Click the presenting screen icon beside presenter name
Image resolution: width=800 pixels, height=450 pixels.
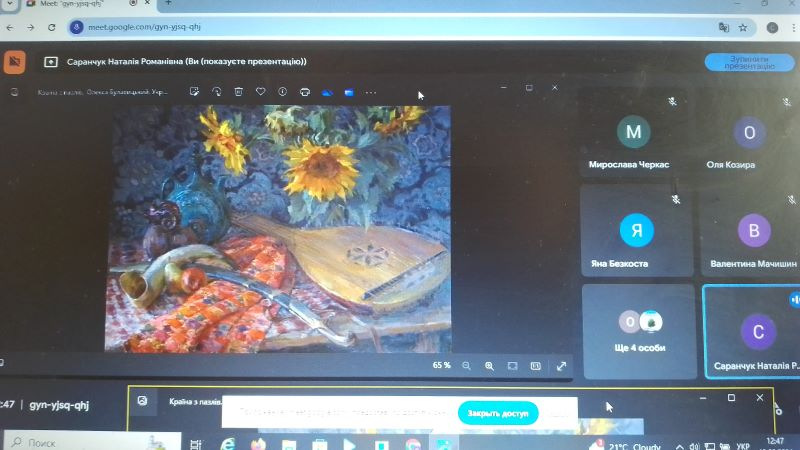[51, 62]
